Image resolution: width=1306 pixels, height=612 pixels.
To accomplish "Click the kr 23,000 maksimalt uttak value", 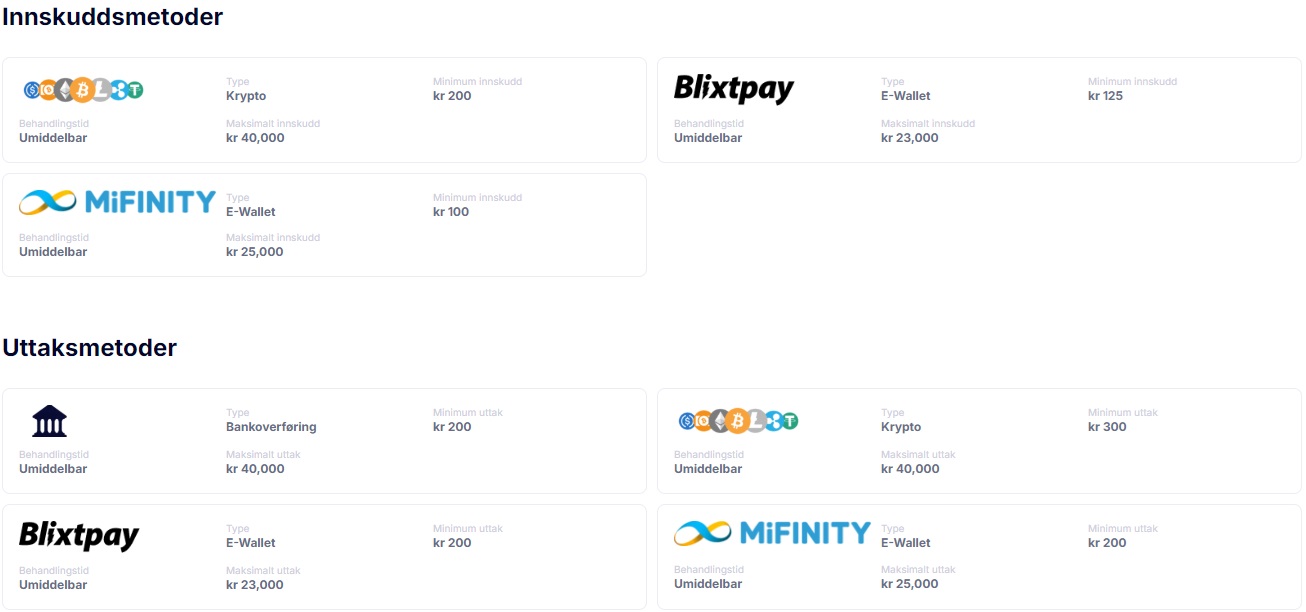I will coord(255,585).
